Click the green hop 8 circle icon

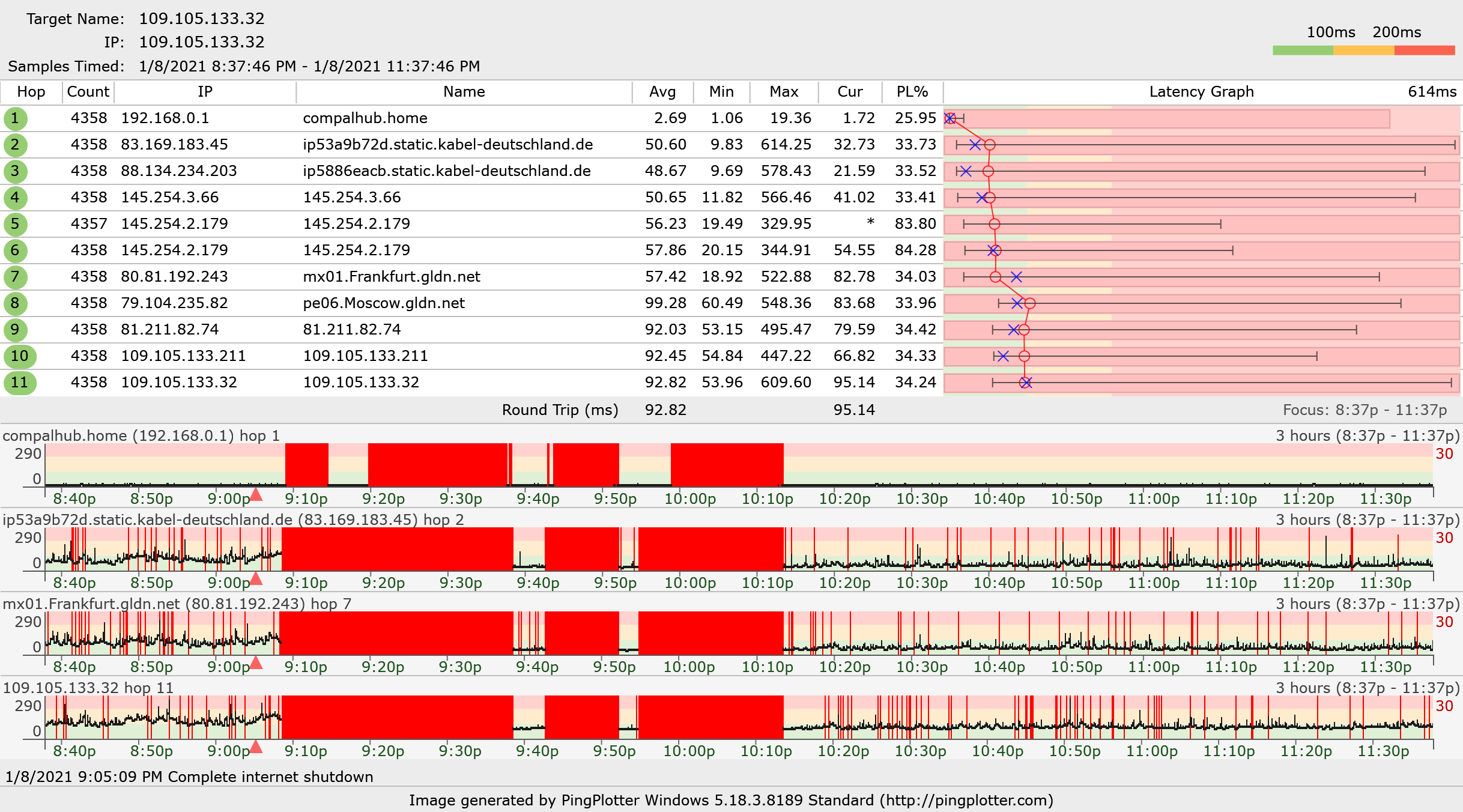tap(15, 303)
